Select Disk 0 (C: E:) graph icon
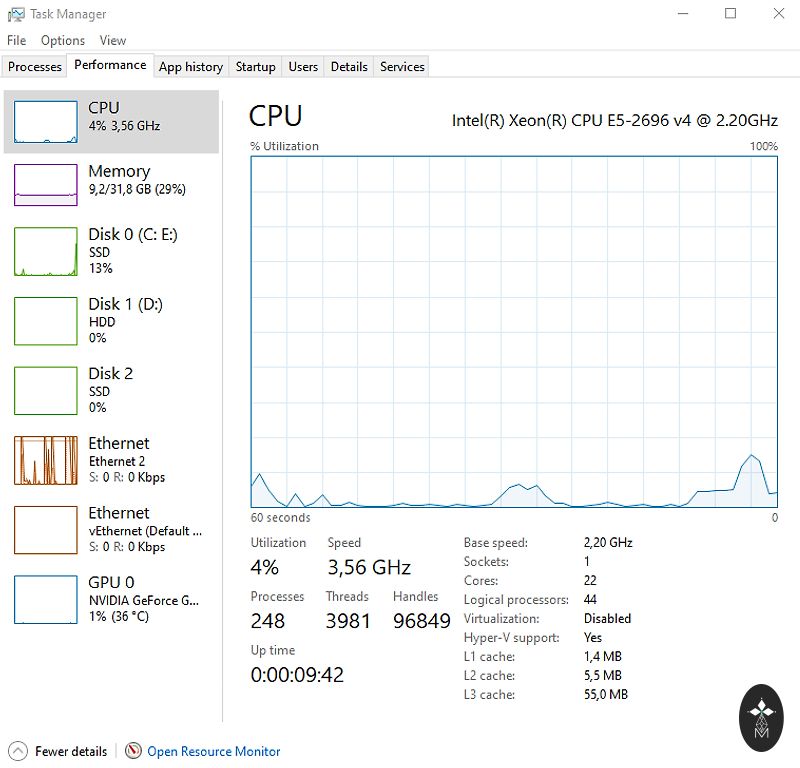Screen dimensions: 800x768 click(45, 251)
